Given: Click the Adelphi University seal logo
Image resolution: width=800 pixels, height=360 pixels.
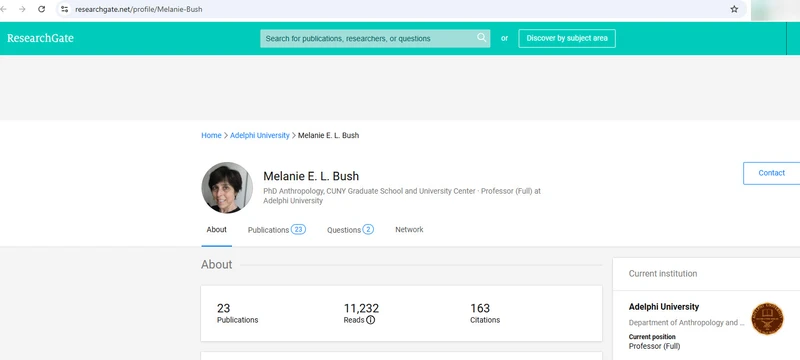Looking at the screenshot, I should (767, 319).
